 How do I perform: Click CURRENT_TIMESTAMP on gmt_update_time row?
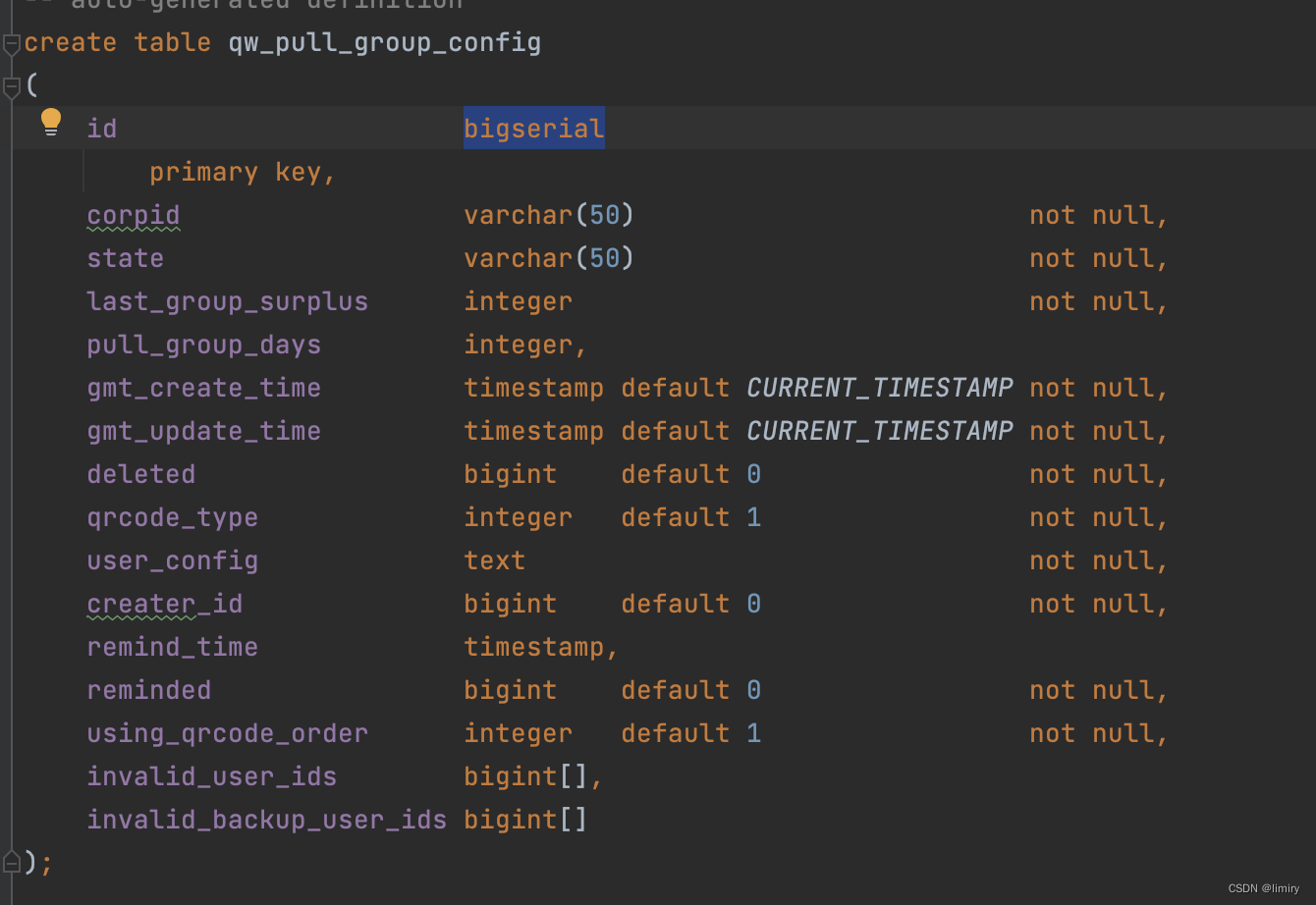pos(880,431)
